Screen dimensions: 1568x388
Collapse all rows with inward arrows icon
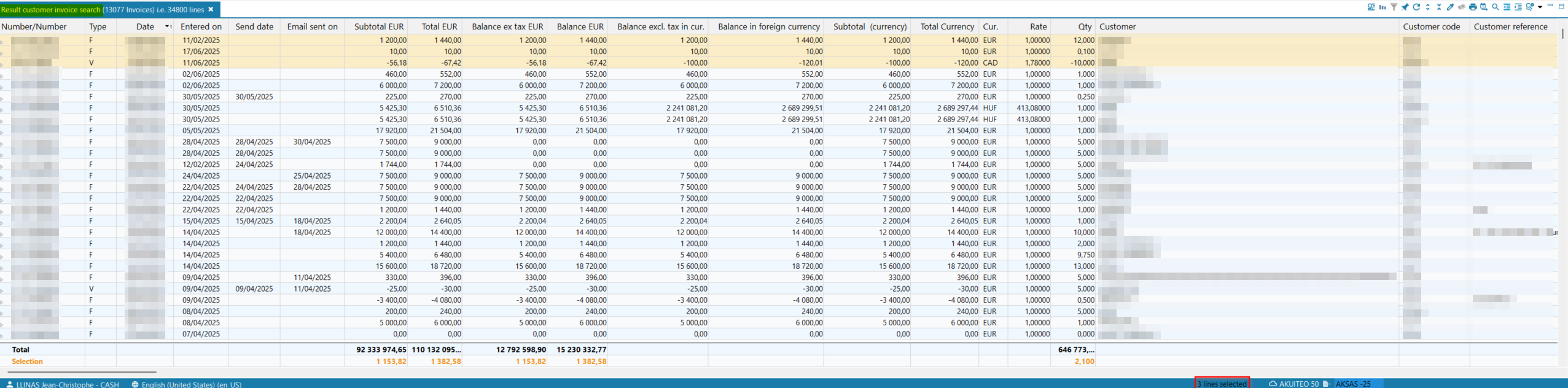pyautogui.click(x=1439, y=7)
